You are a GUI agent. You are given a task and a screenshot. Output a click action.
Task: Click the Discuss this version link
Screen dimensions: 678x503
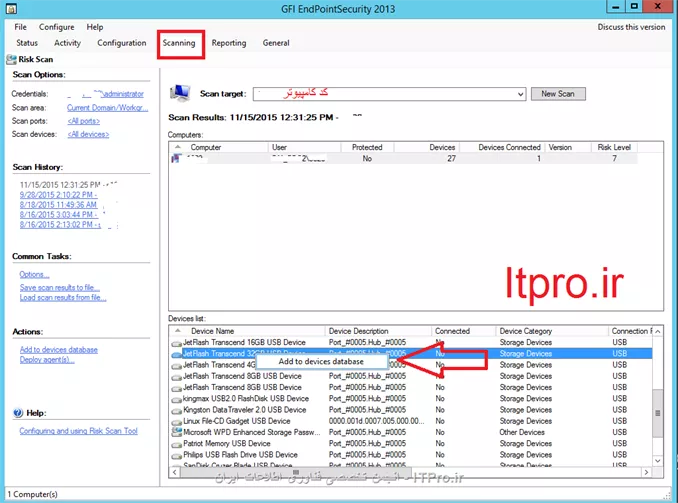click(631, 27)
